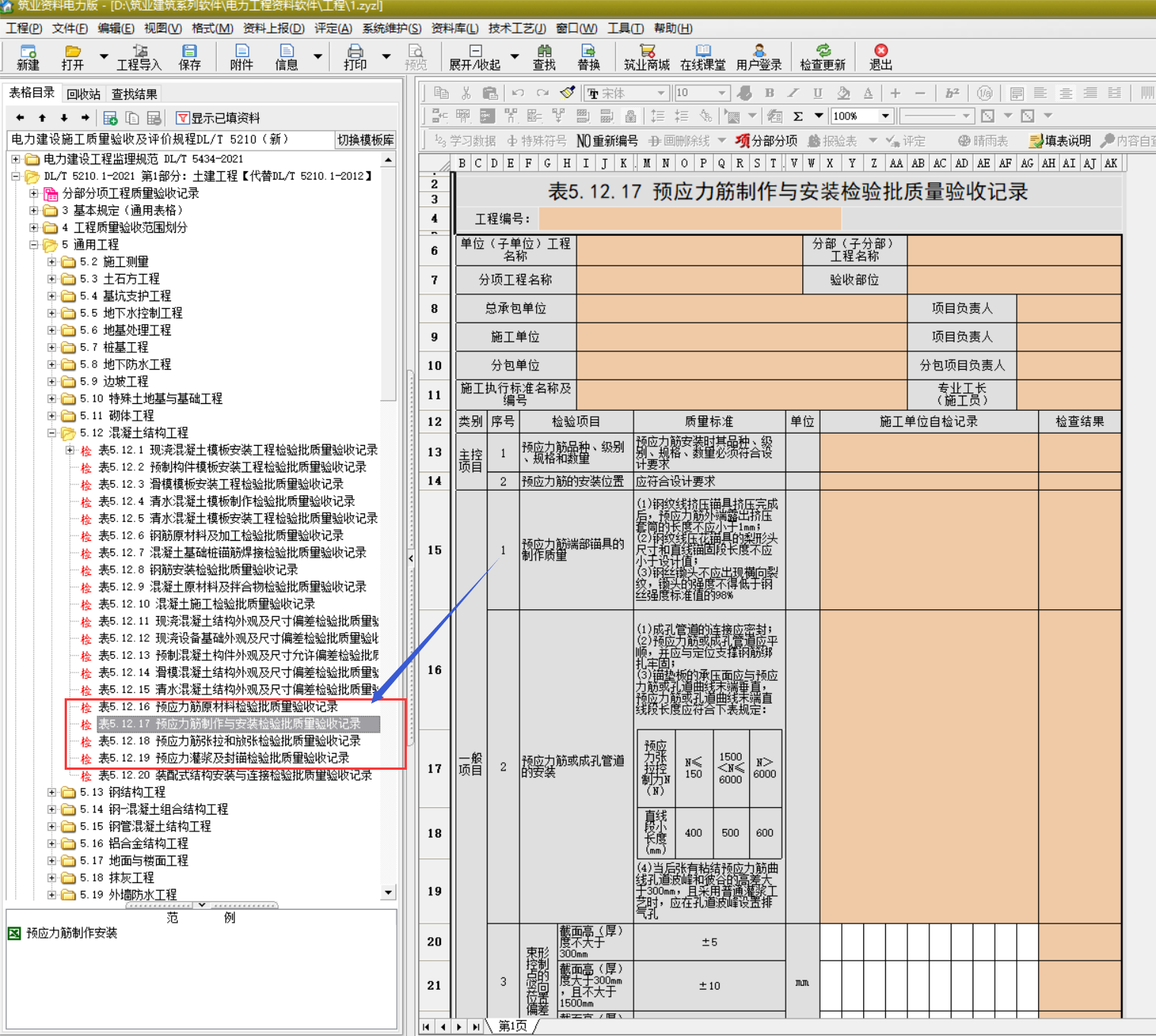Toggle 显示已填资料 filter
This screenshot has height=1036, width=1156.
218,118
